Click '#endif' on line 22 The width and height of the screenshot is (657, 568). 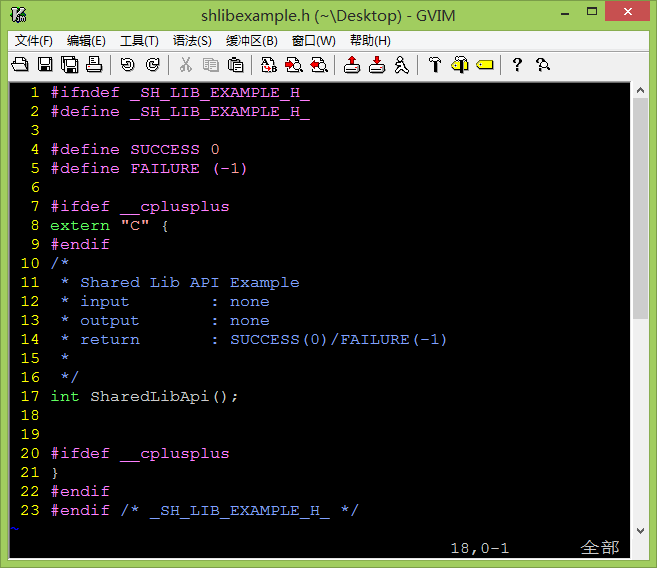(80, 491)
